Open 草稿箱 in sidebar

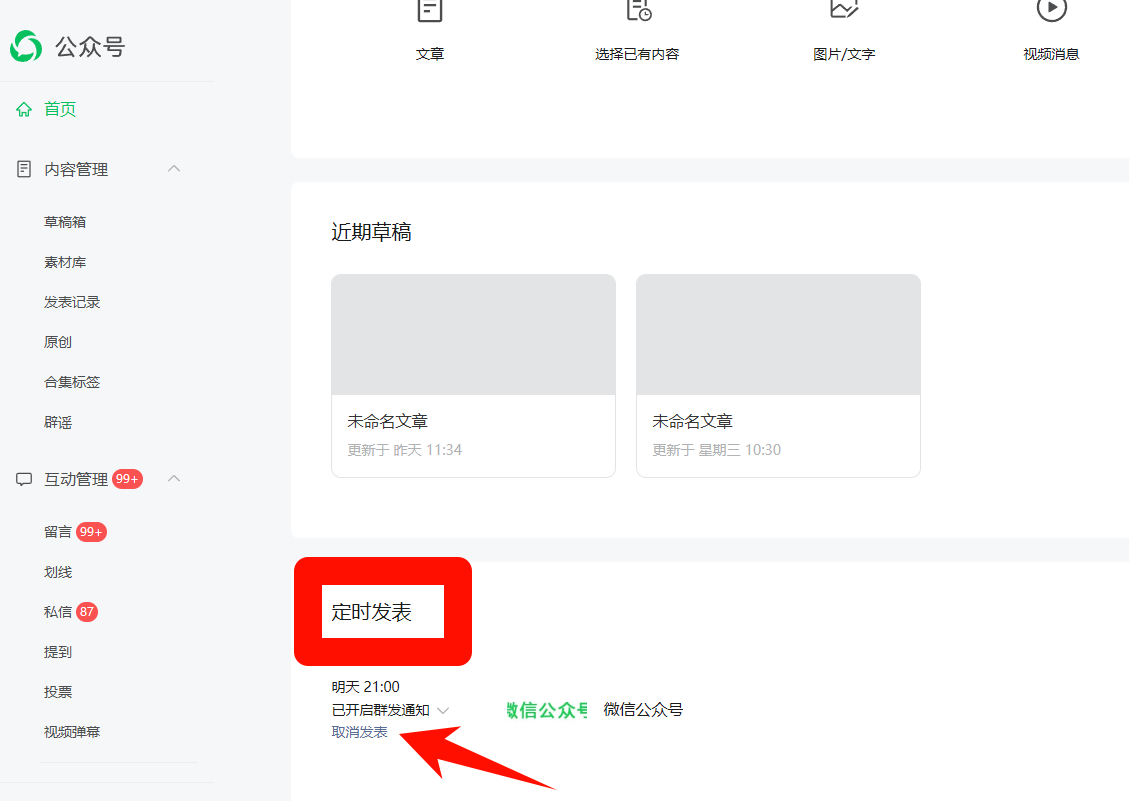(65, 222)
